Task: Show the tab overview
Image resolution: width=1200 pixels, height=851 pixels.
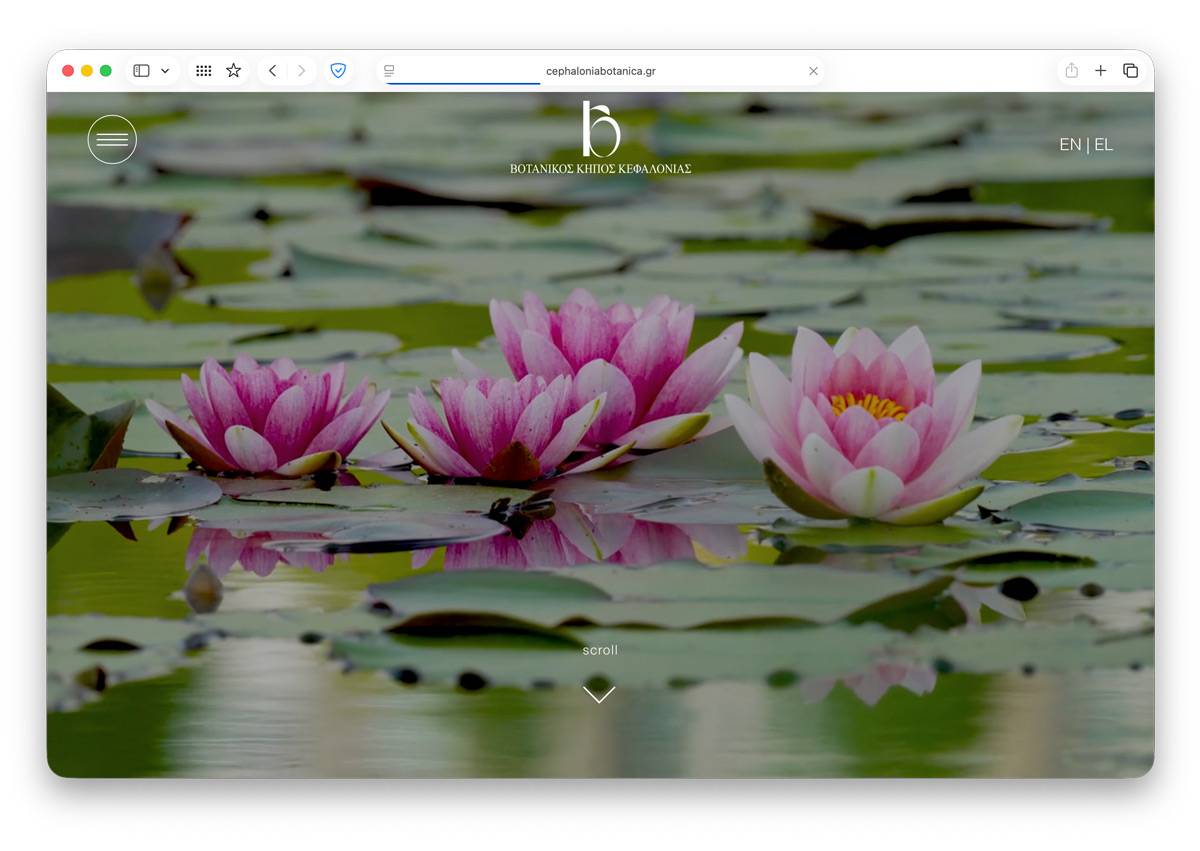Action: point(1130,71)
